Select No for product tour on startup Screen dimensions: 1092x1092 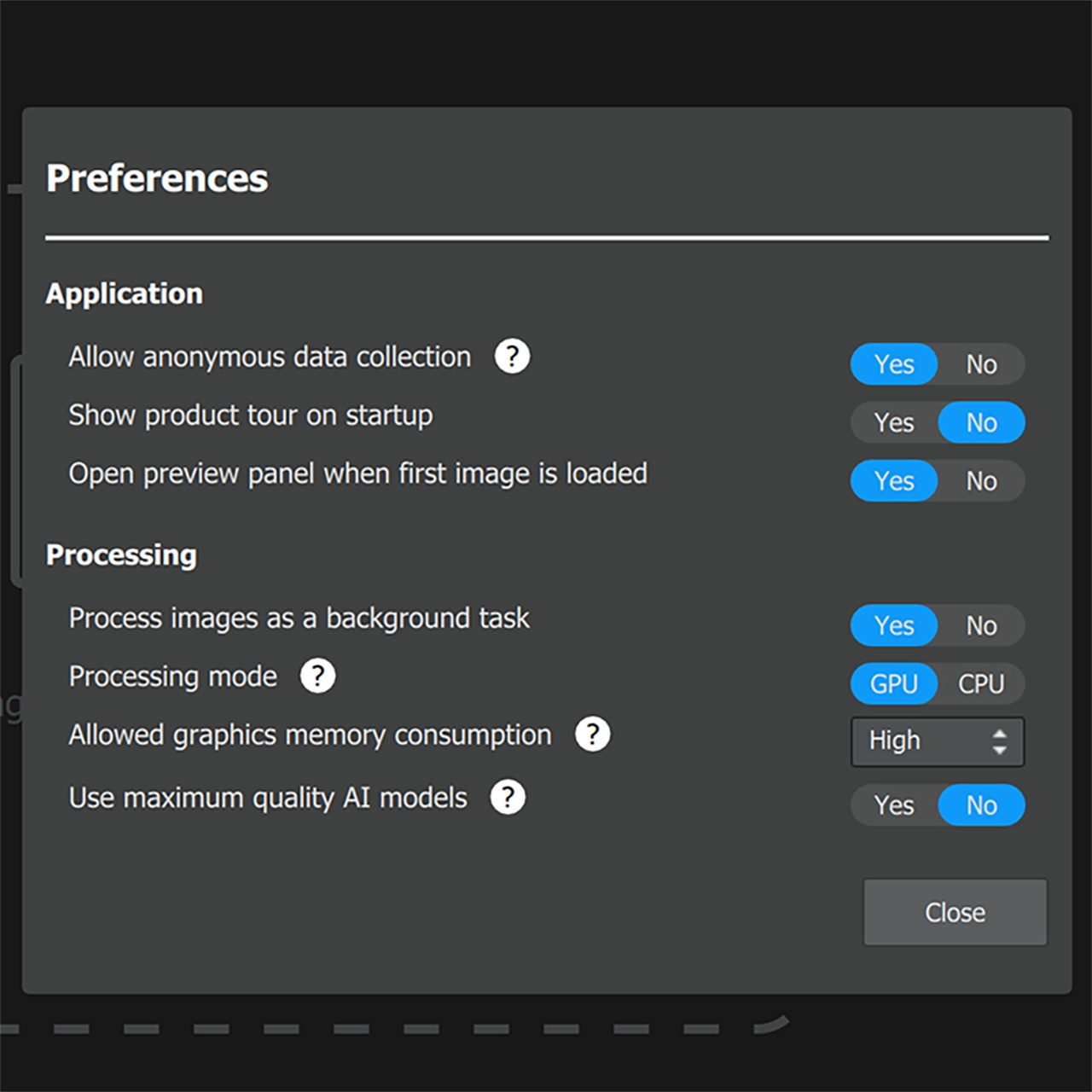981,423
